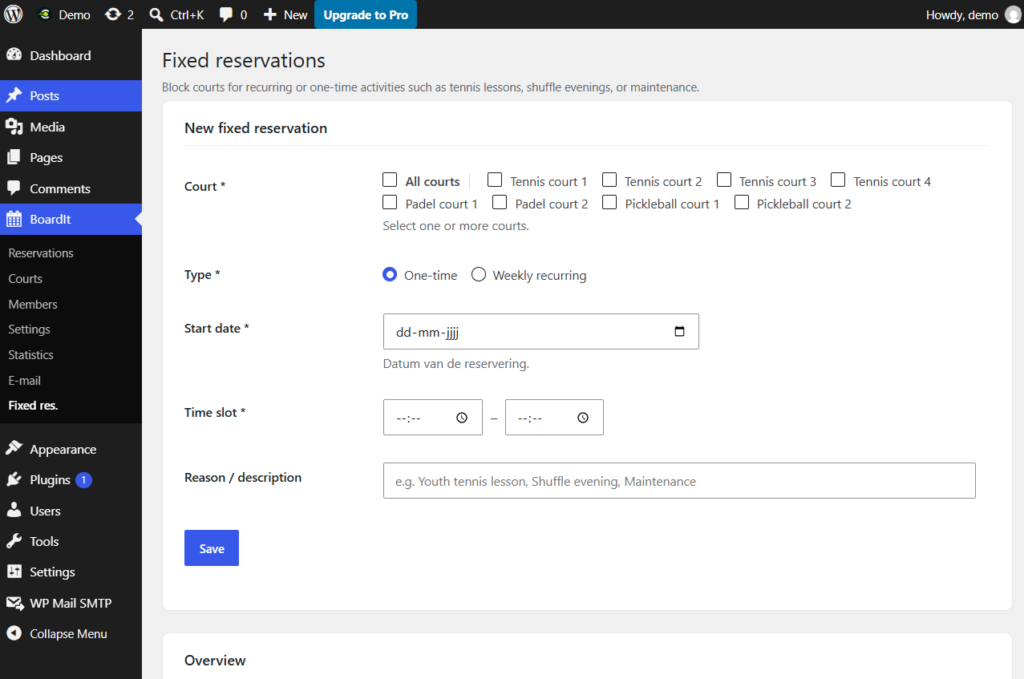Screen dimensions: 1024x679
Task: Click the Plugins plug icon
Action: point(14,480)
